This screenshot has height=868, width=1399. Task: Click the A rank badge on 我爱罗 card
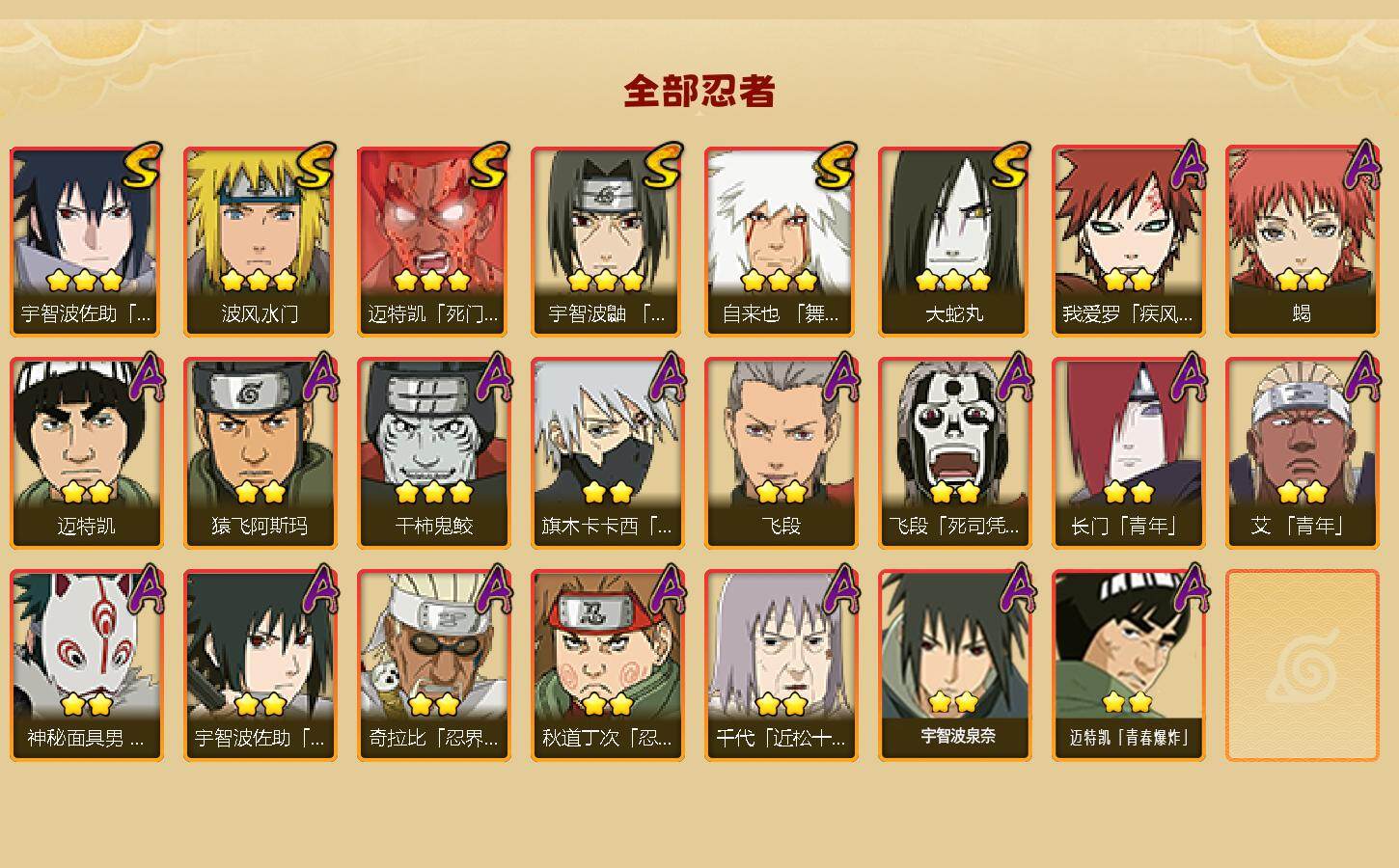click(1192, 166)
